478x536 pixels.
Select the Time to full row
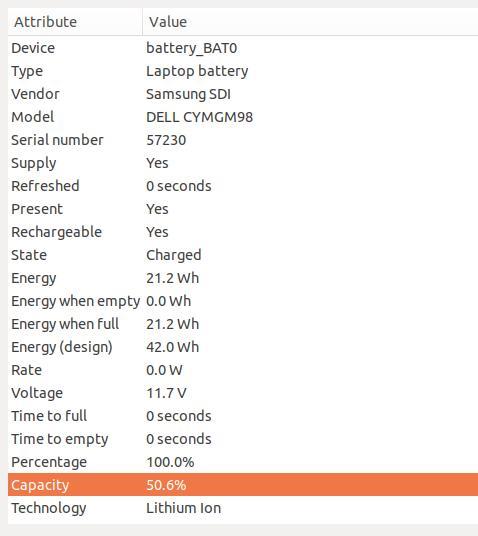click(x=243, y=416)
